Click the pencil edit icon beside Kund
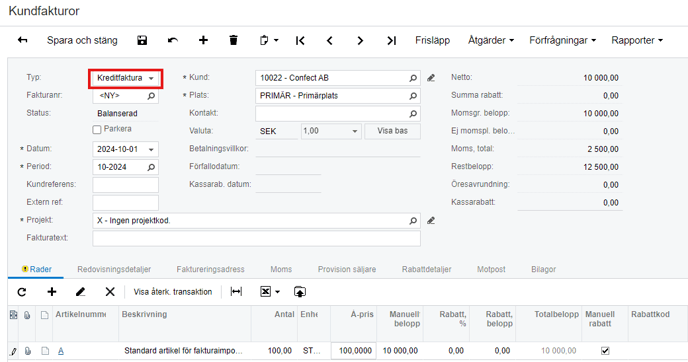Image resolution: width=688 pixels, height=362 pixels. click(x=431, y=78)
